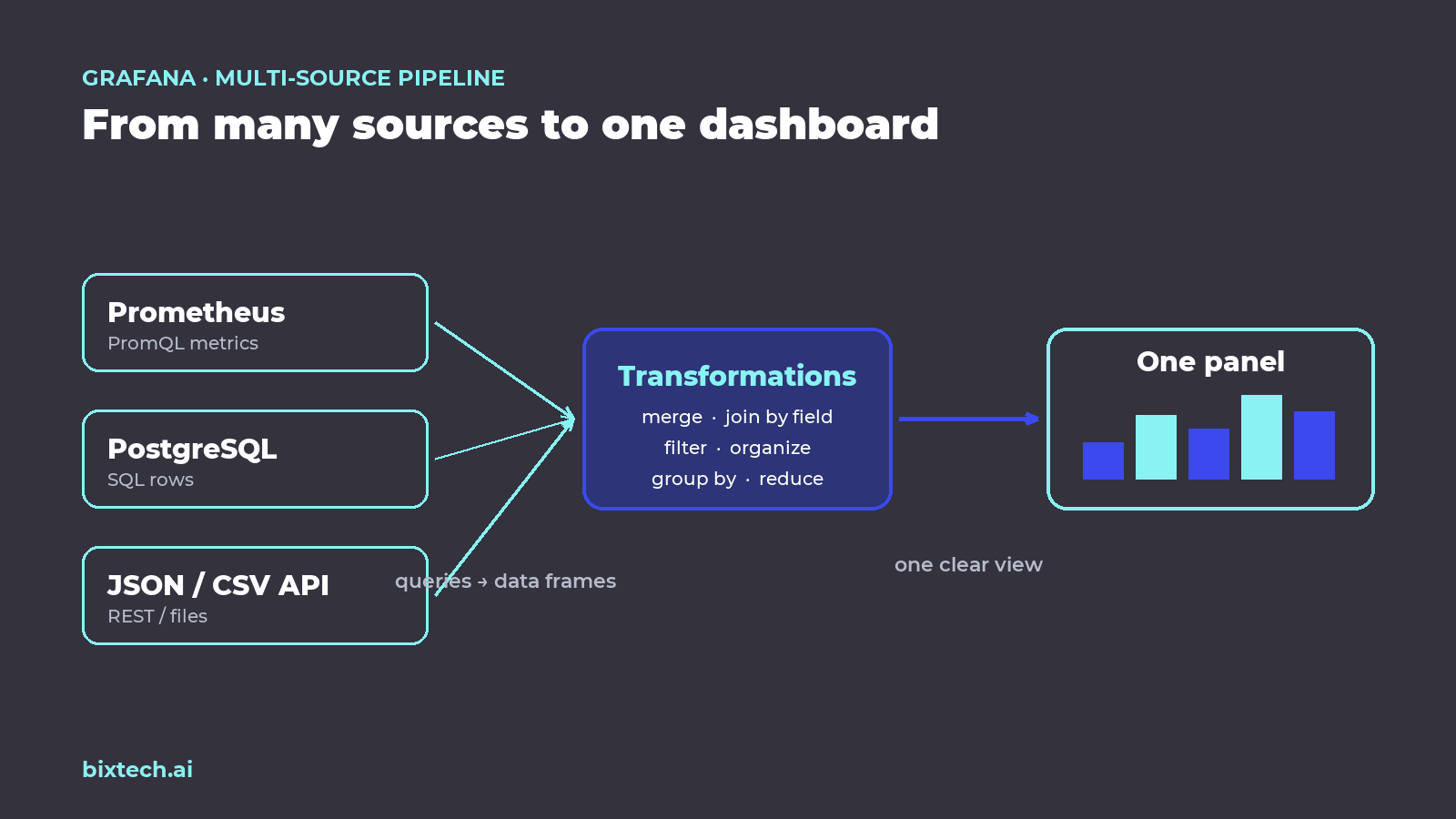Click the queries → data frames caption

[505, 581]
